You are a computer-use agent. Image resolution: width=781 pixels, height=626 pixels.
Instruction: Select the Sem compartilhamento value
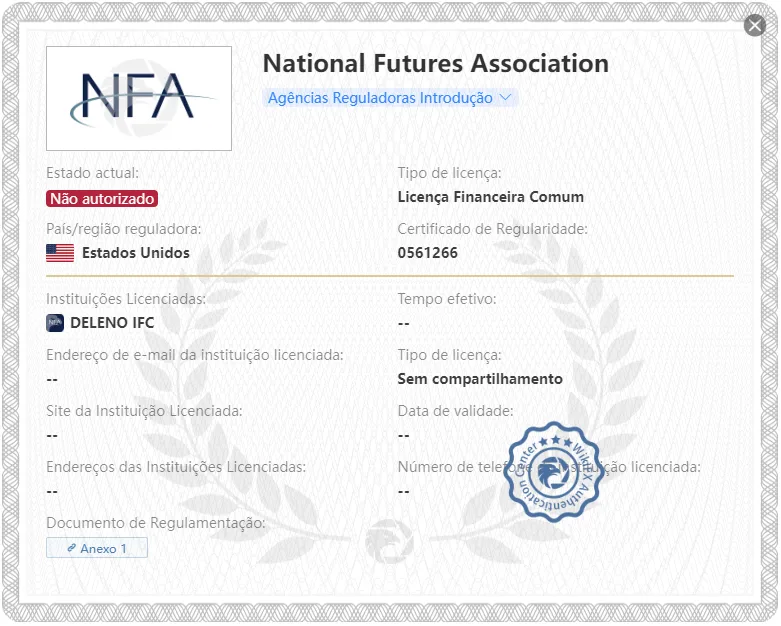coord(480,379)
